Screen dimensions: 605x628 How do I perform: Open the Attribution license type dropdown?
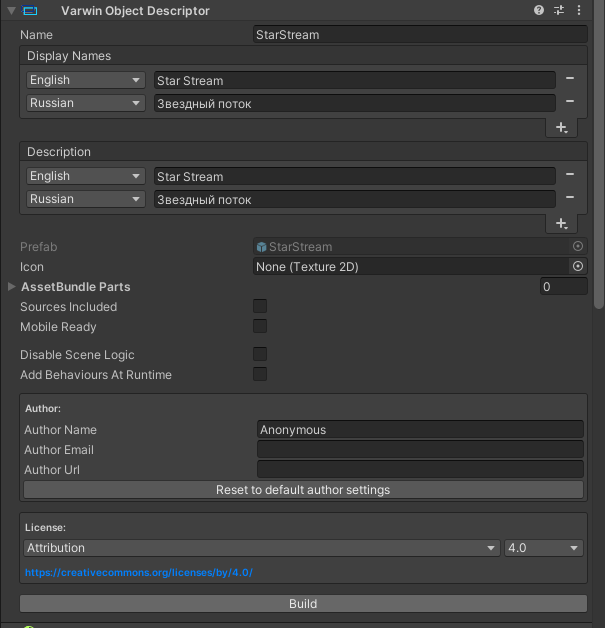(261, 548)
